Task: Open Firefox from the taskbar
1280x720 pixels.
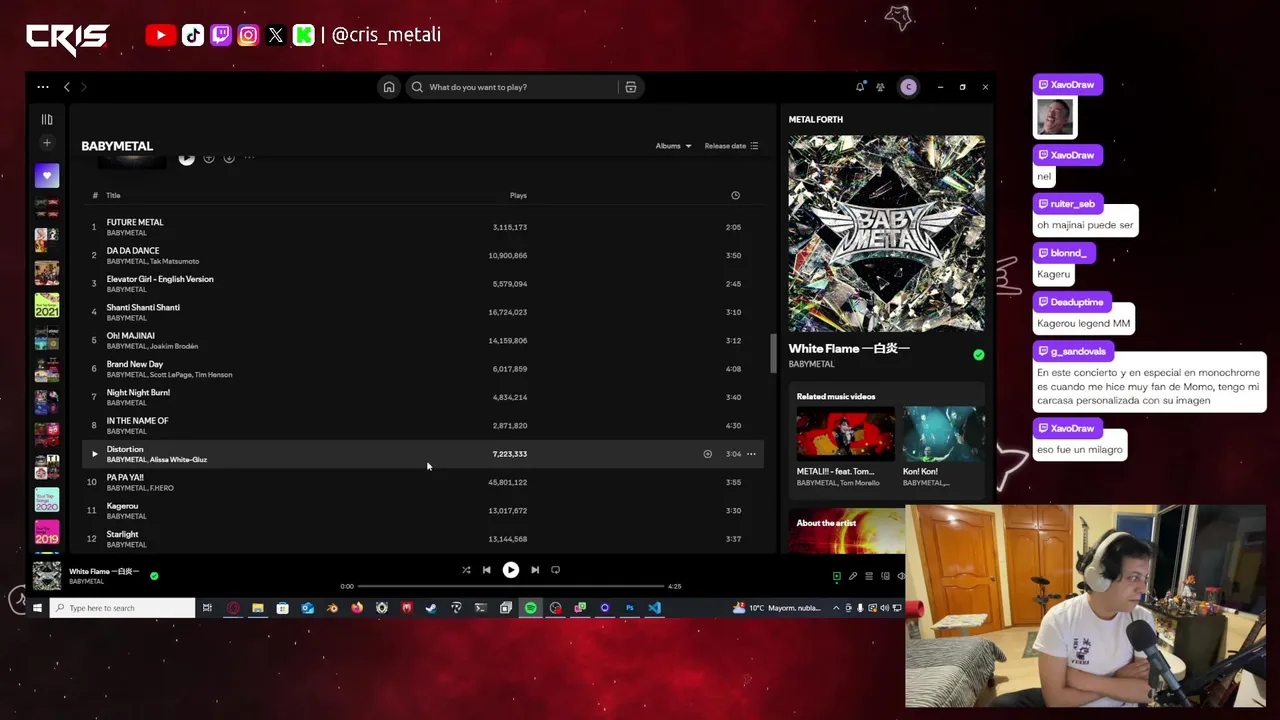Action: point(357,608)
